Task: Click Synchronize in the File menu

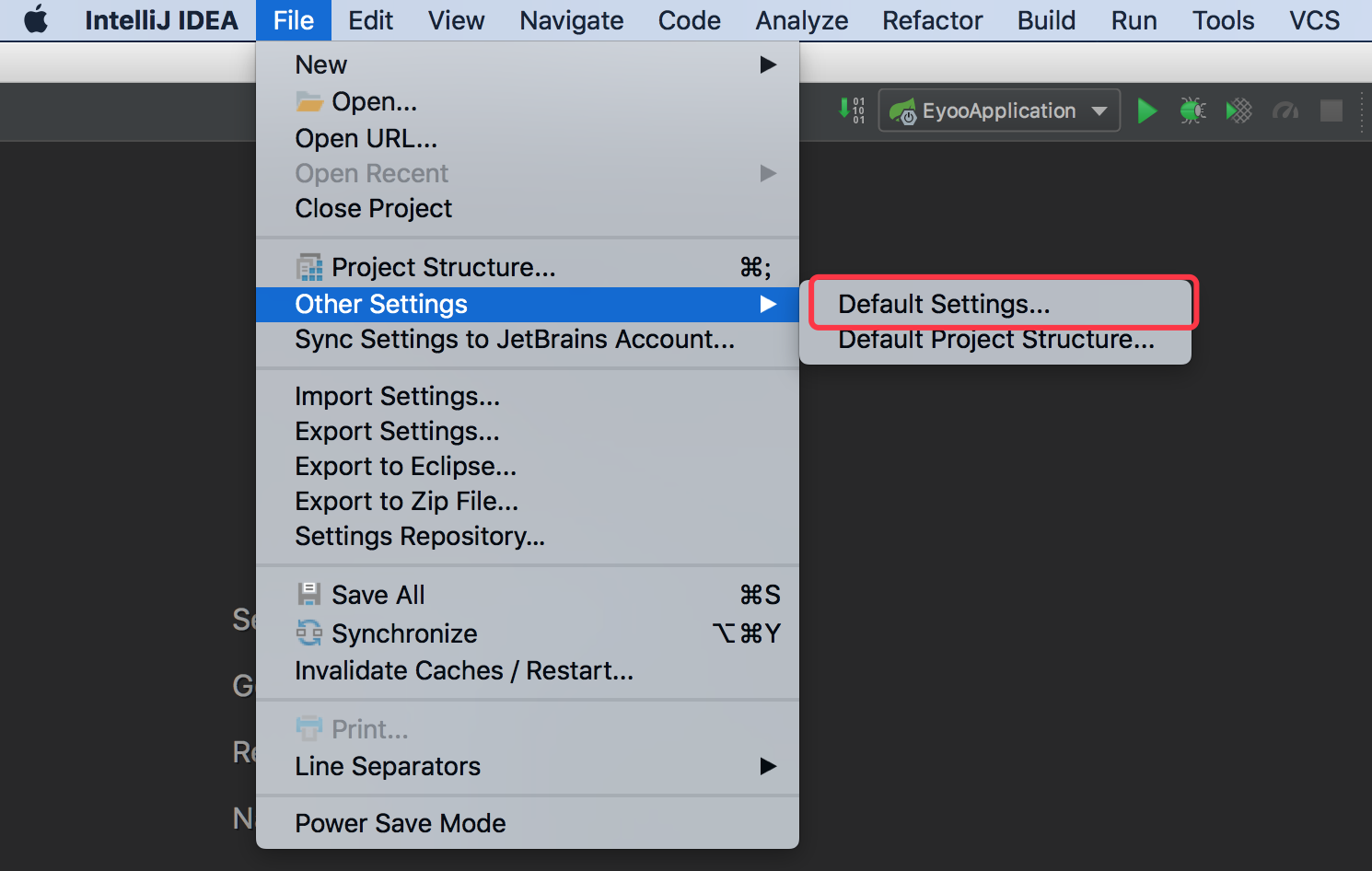Action: tap(404, 633)
